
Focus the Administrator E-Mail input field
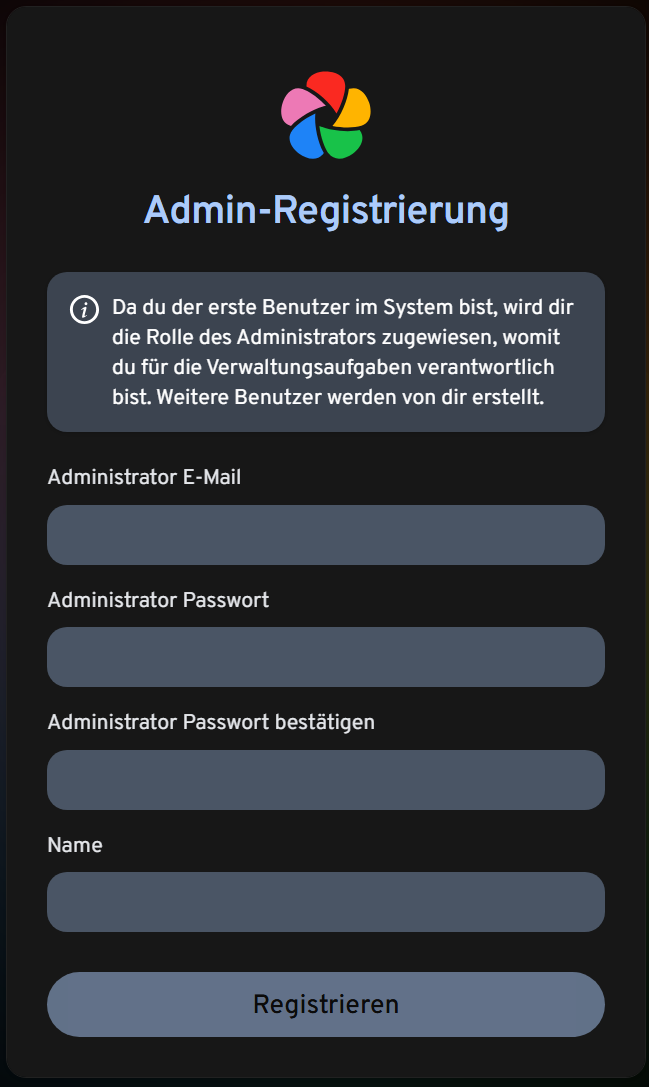[x=326, y=534]
